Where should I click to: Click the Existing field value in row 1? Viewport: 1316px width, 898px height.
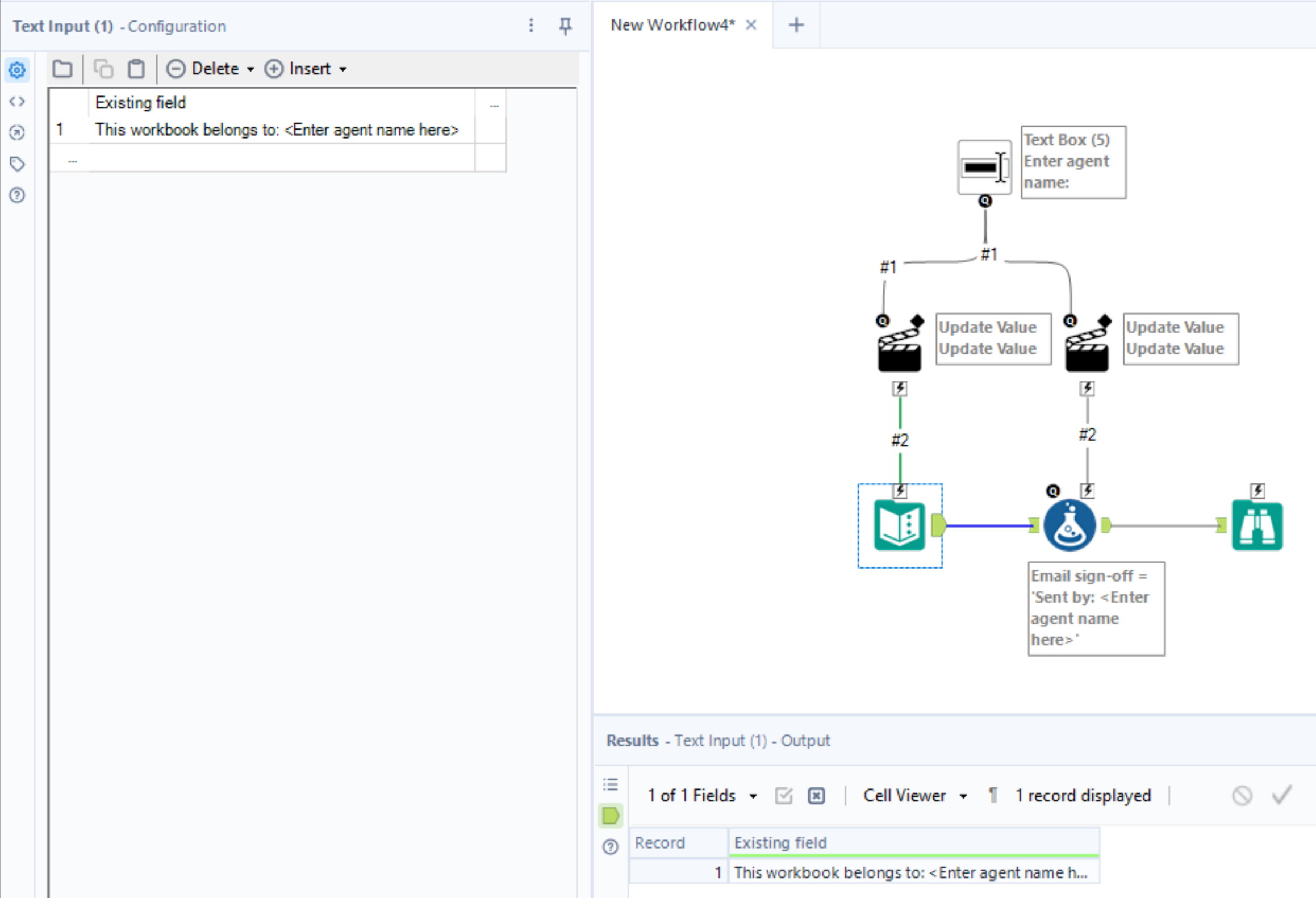(x=277, y=130)
